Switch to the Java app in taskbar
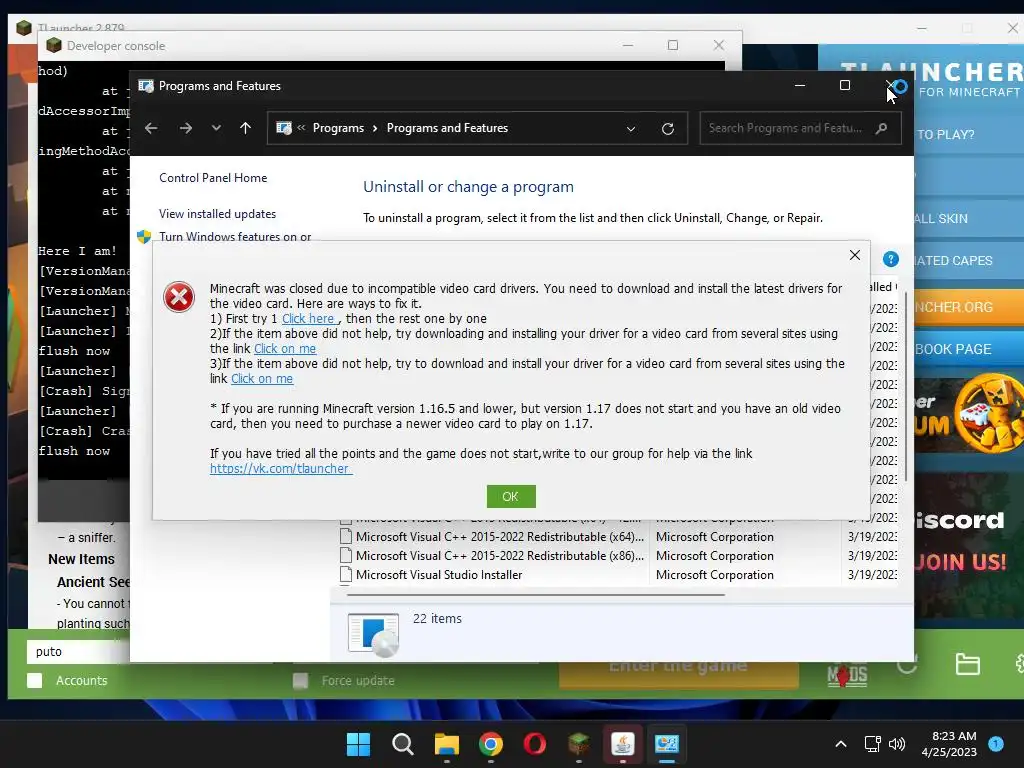 pos(623,744)
